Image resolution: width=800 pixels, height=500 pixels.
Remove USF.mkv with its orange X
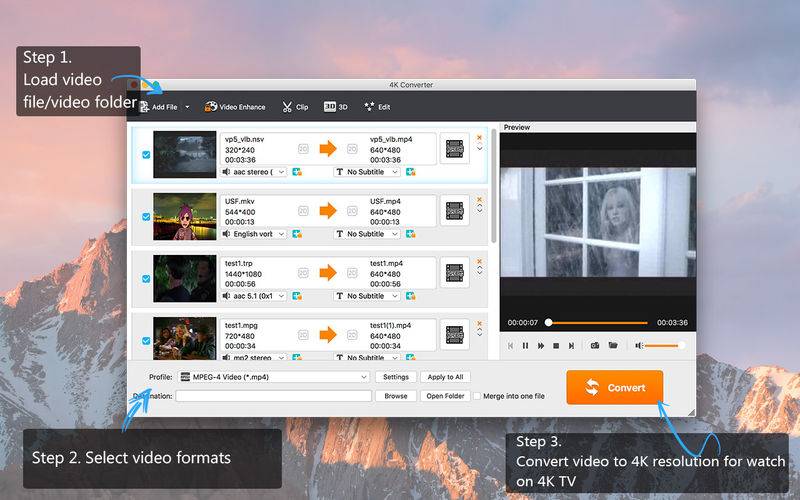tap(479, 199)
